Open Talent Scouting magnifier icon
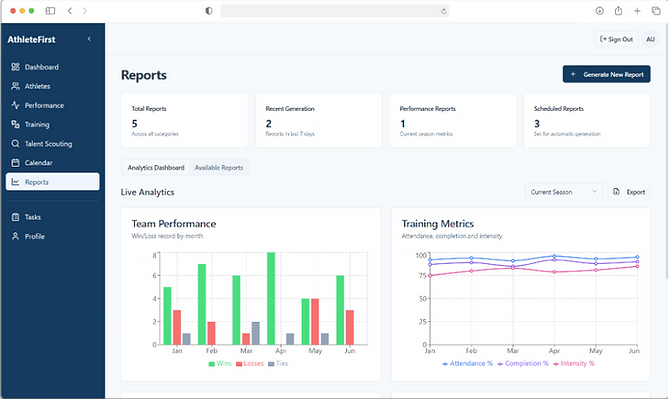This screenshot has height=399, width=668. (x=15, y=144)
